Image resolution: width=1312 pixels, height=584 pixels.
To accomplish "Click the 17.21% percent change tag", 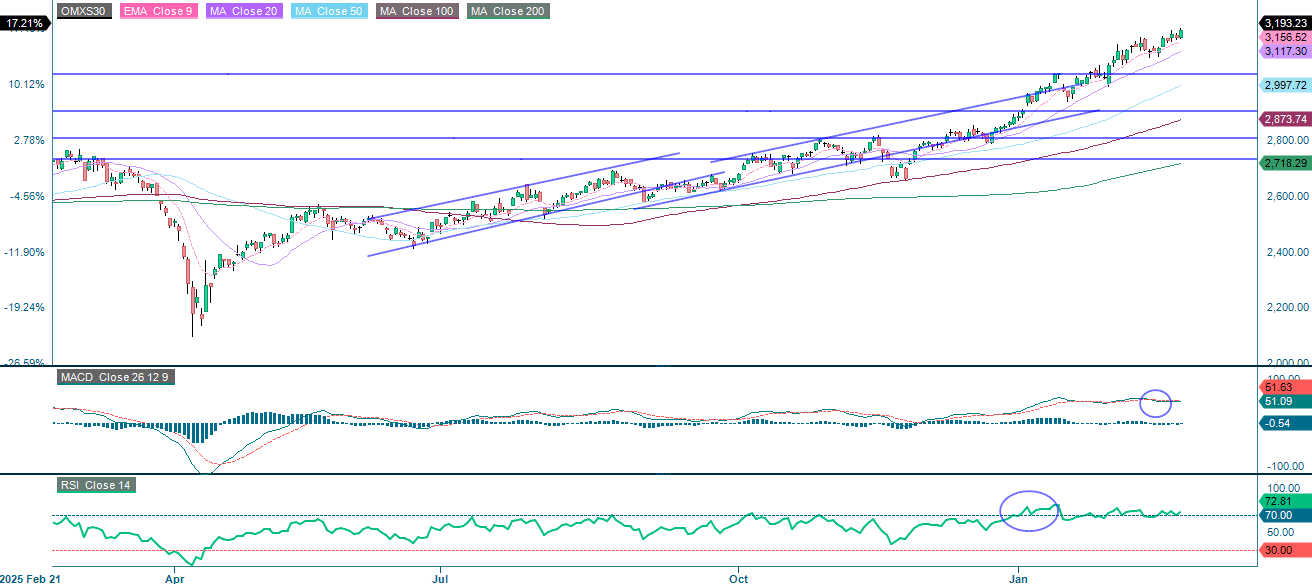I will 24,22.
